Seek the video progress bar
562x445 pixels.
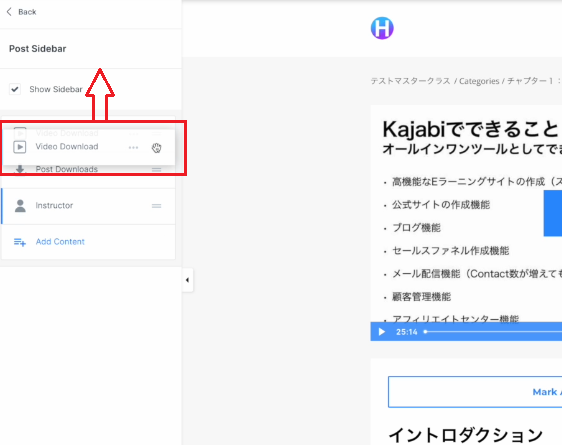(492, 332)
